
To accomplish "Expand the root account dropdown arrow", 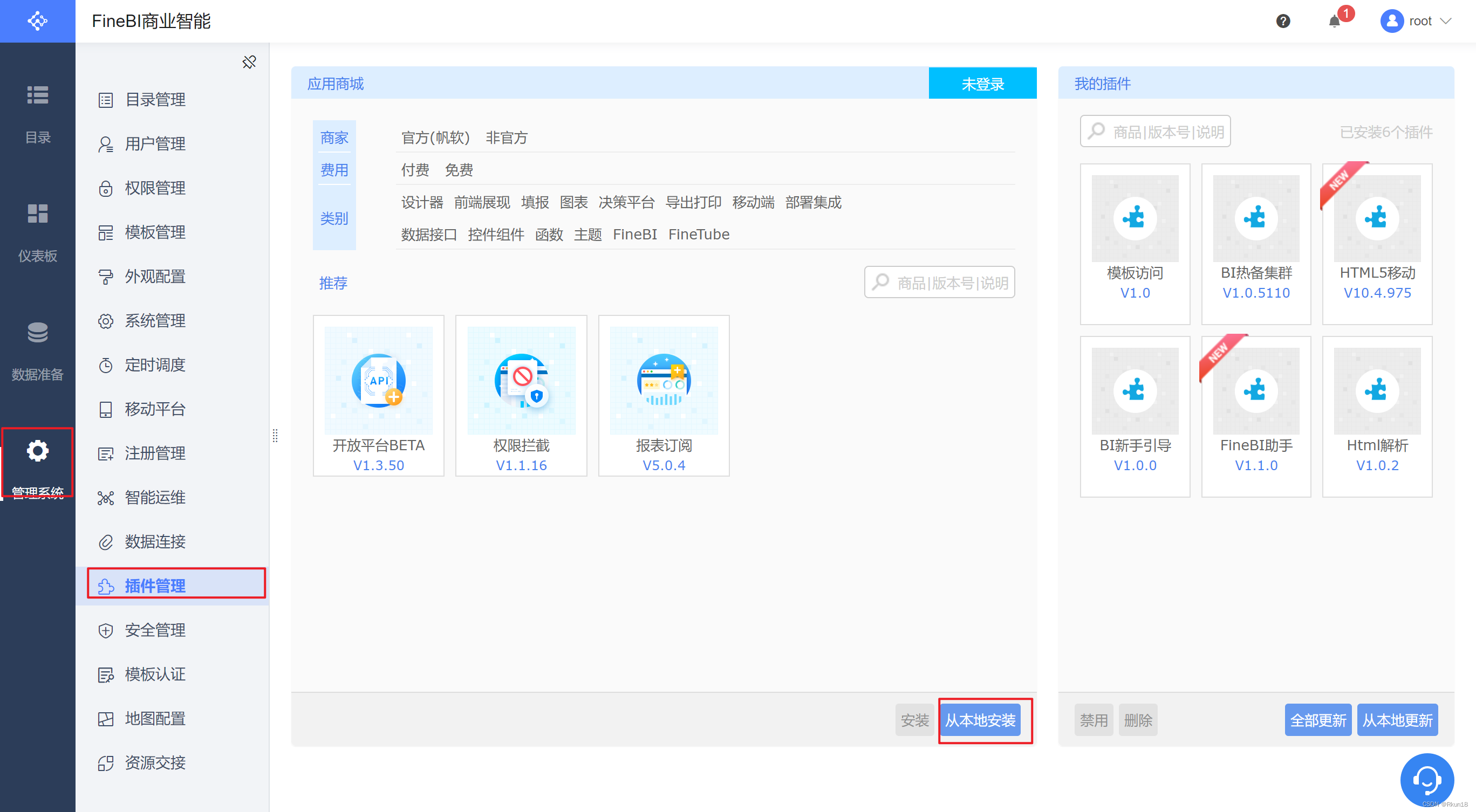I will pos(1446,21).
